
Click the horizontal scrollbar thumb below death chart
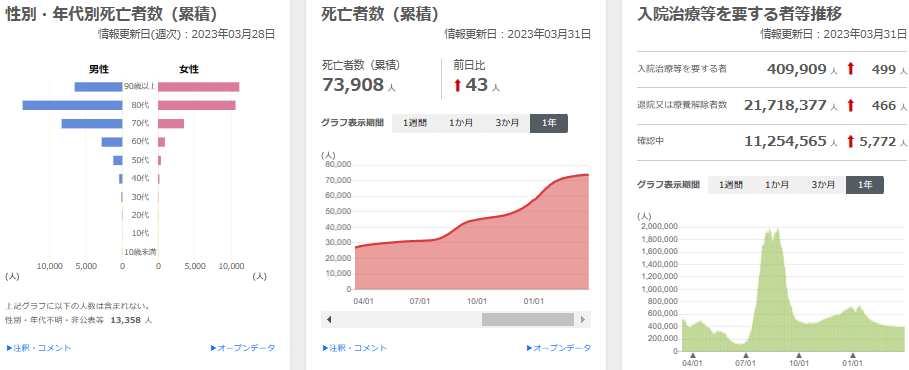tap(528, 320)
